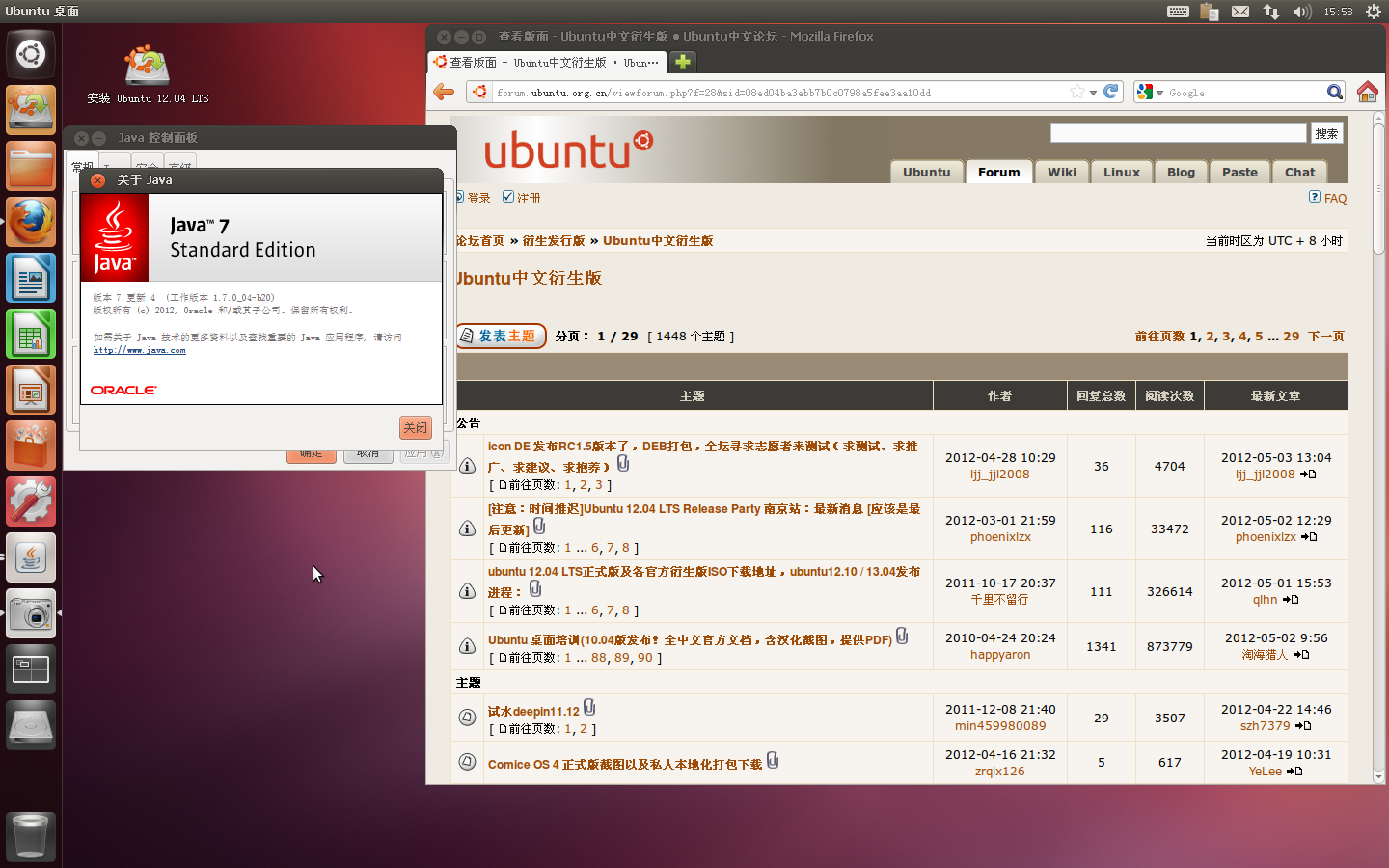Jump to forum page 29 link
1389x868 pixels.
pos(1291,336)
